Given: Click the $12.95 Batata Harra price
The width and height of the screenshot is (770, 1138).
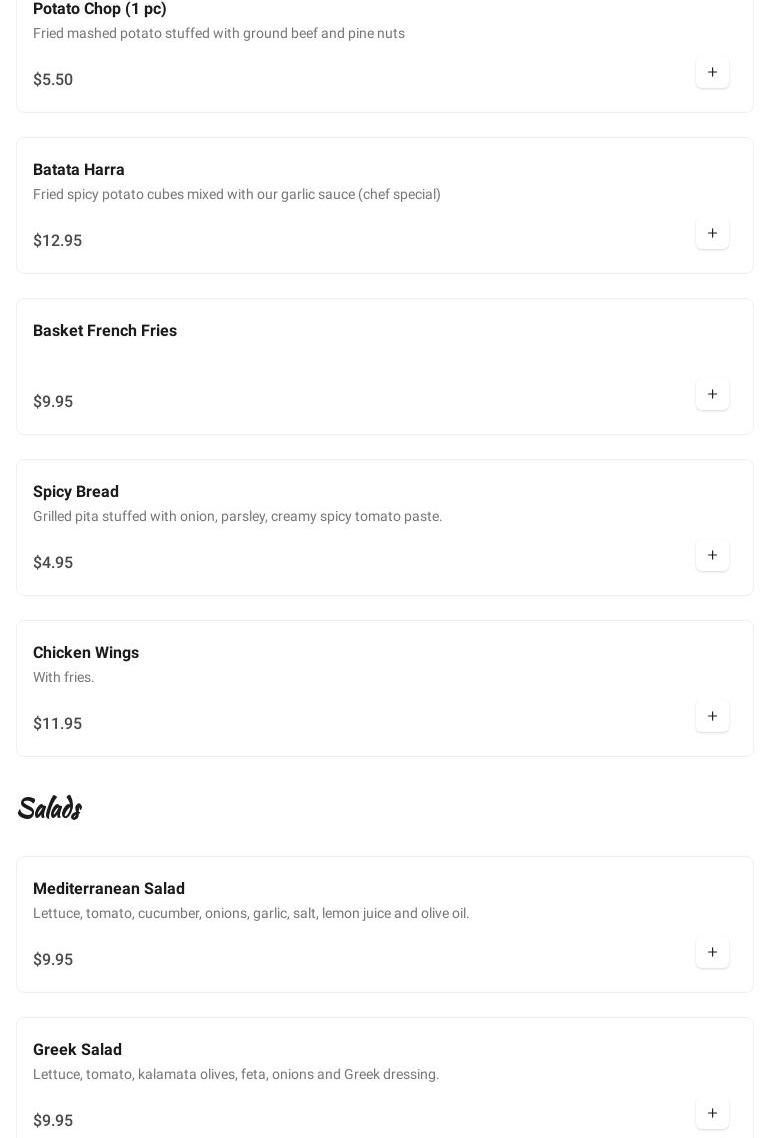Looking at the screenshot, I should 58,241.
